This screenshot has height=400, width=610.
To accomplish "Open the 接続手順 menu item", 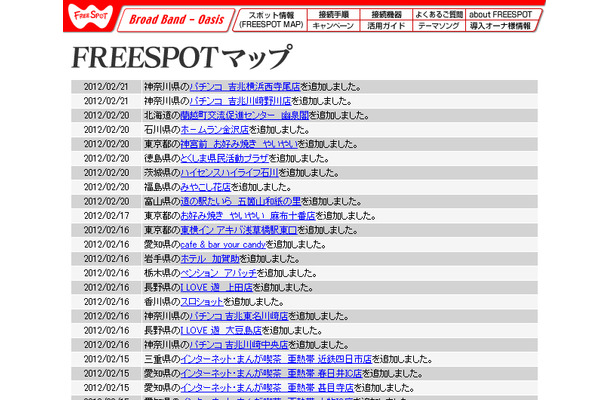I will [x=333, y=14].
